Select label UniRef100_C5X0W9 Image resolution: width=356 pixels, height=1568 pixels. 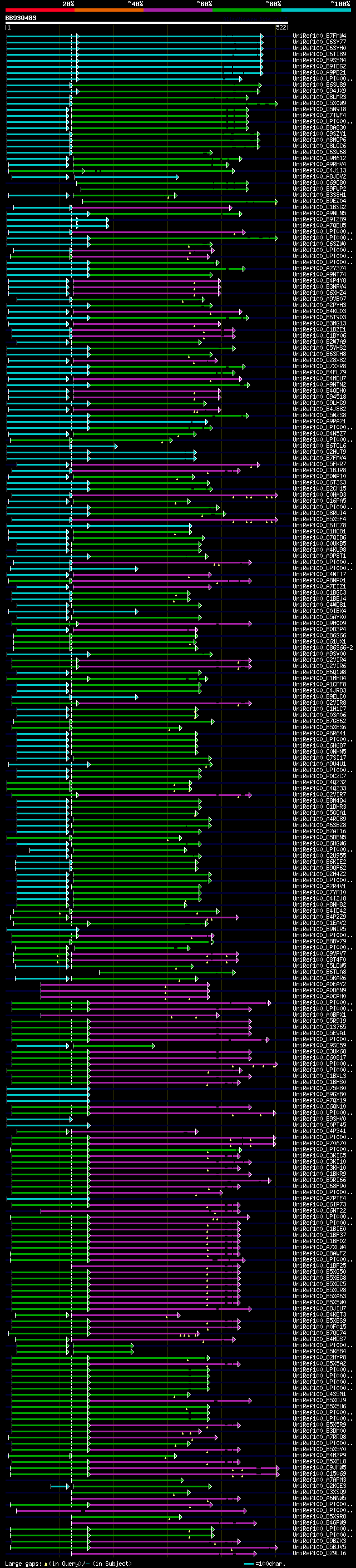319,103
